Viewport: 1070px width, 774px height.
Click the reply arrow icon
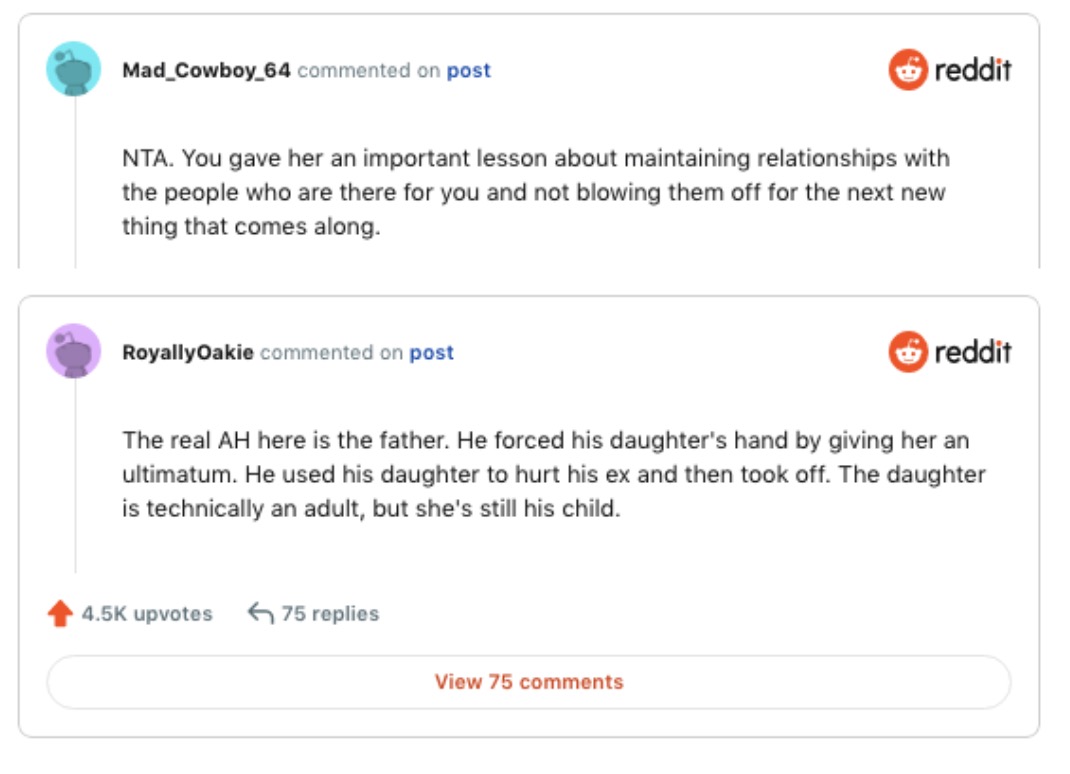point(260,613)
